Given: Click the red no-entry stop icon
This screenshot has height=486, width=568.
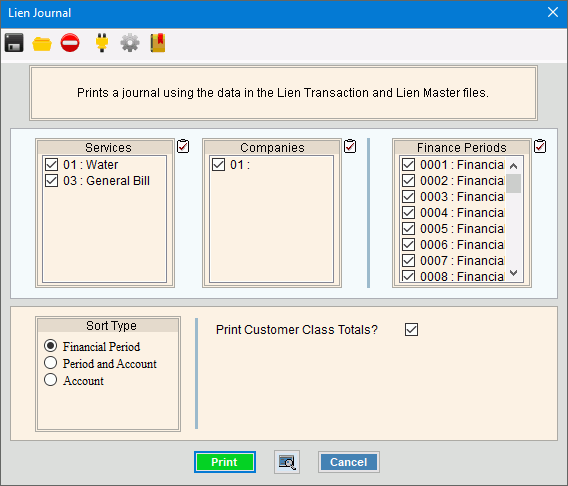Looking at the screenshot, I should click(x=70, y=43).
